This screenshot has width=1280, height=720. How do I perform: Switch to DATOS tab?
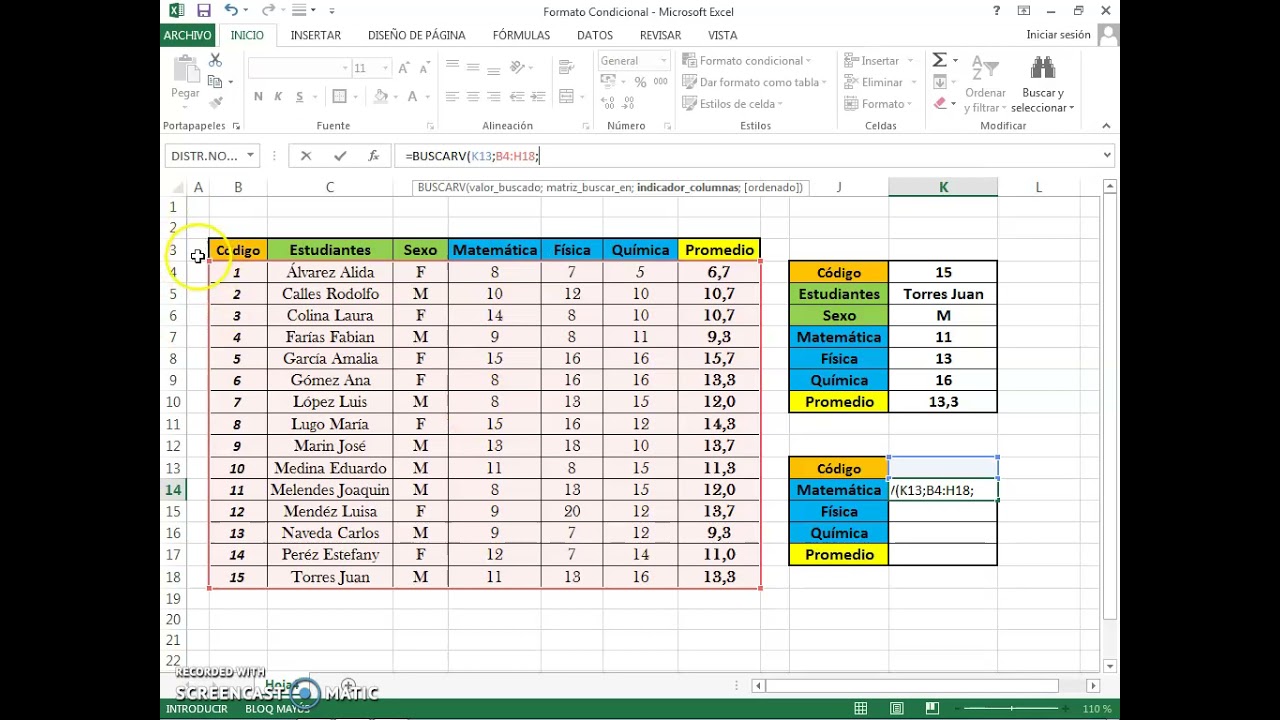pyautogui.click(x=595, y=35)
